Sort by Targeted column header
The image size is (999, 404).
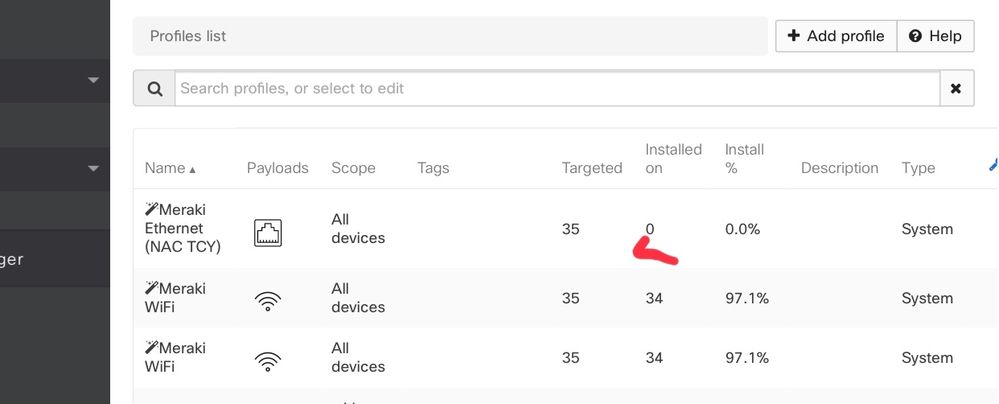pos(592,168)
